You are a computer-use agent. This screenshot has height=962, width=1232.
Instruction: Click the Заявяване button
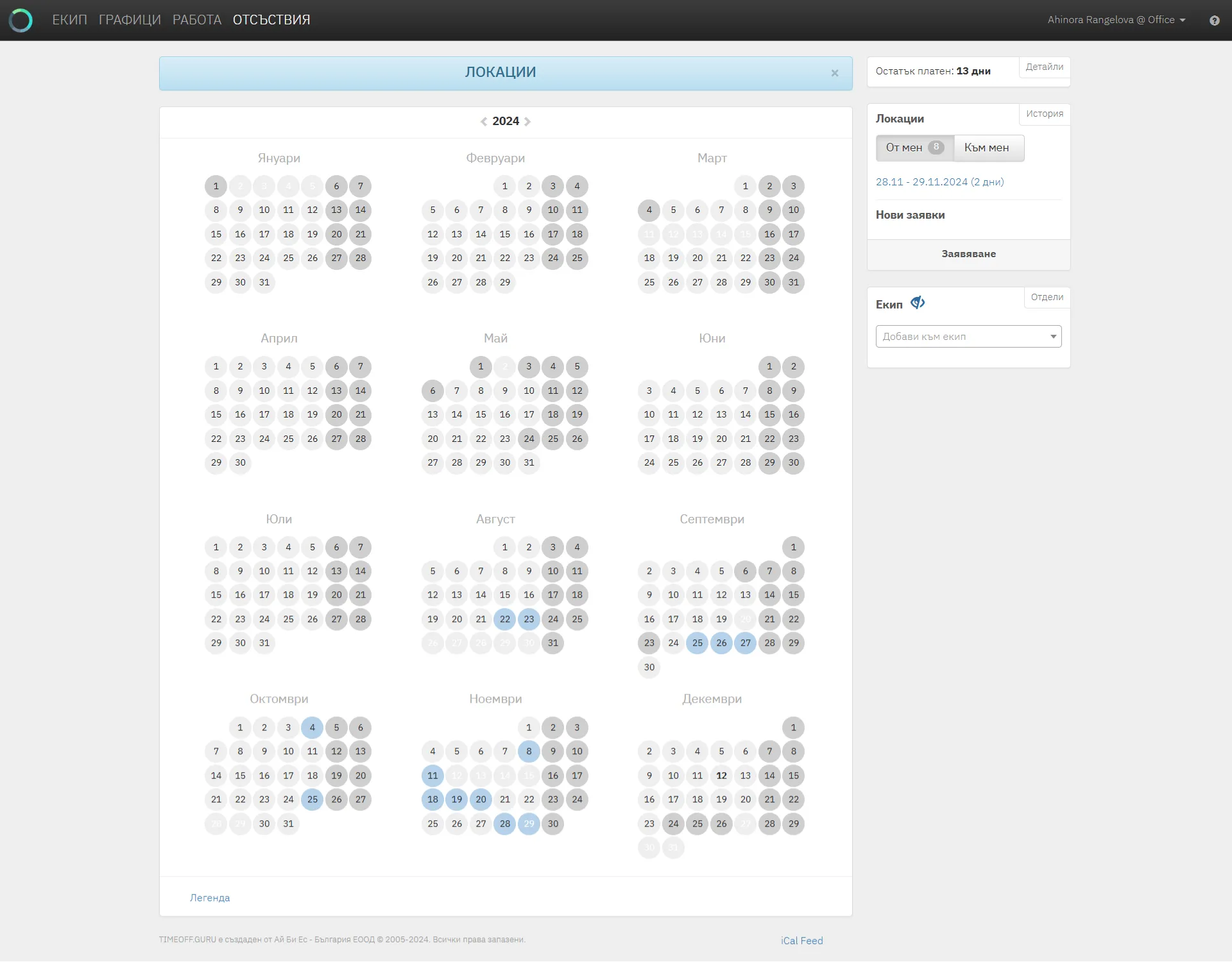968,255
